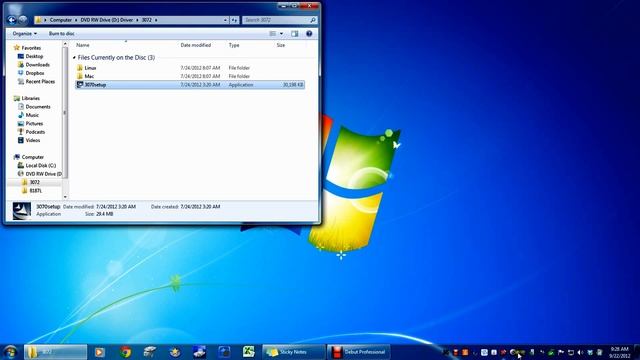Open the Organize menu
Screen dimensions: 640x360
pos(24,33)
